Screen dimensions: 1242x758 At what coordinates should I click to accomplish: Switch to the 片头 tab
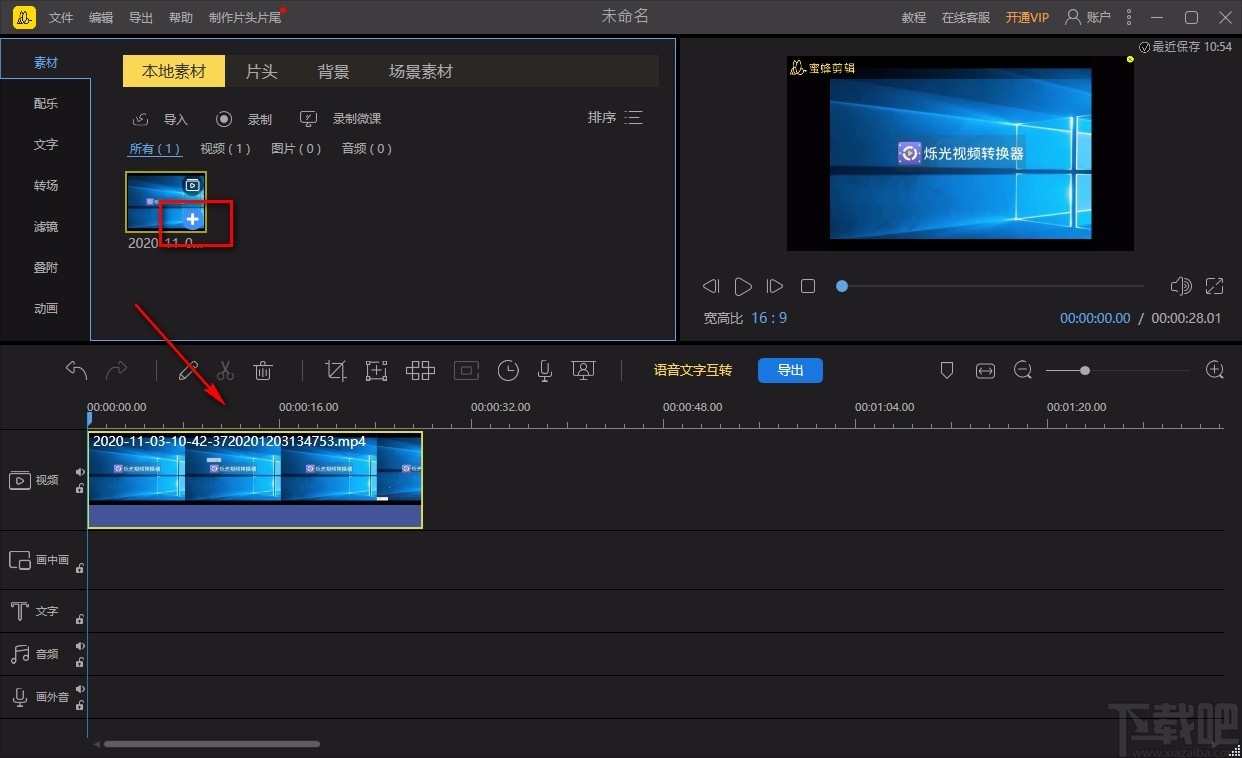(x=261, y=72)
